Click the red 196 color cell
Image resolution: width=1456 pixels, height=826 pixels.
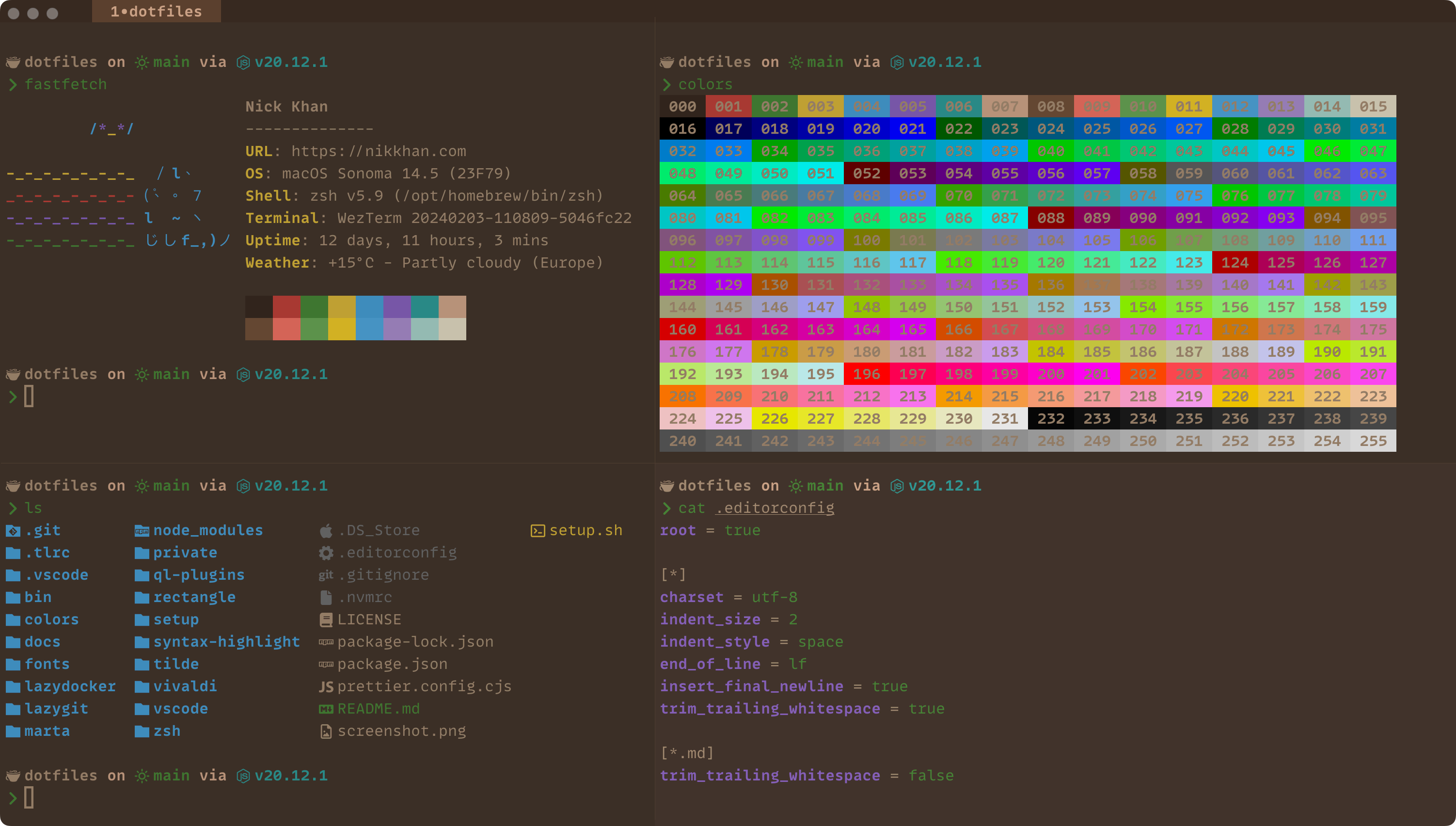point(866,374)
